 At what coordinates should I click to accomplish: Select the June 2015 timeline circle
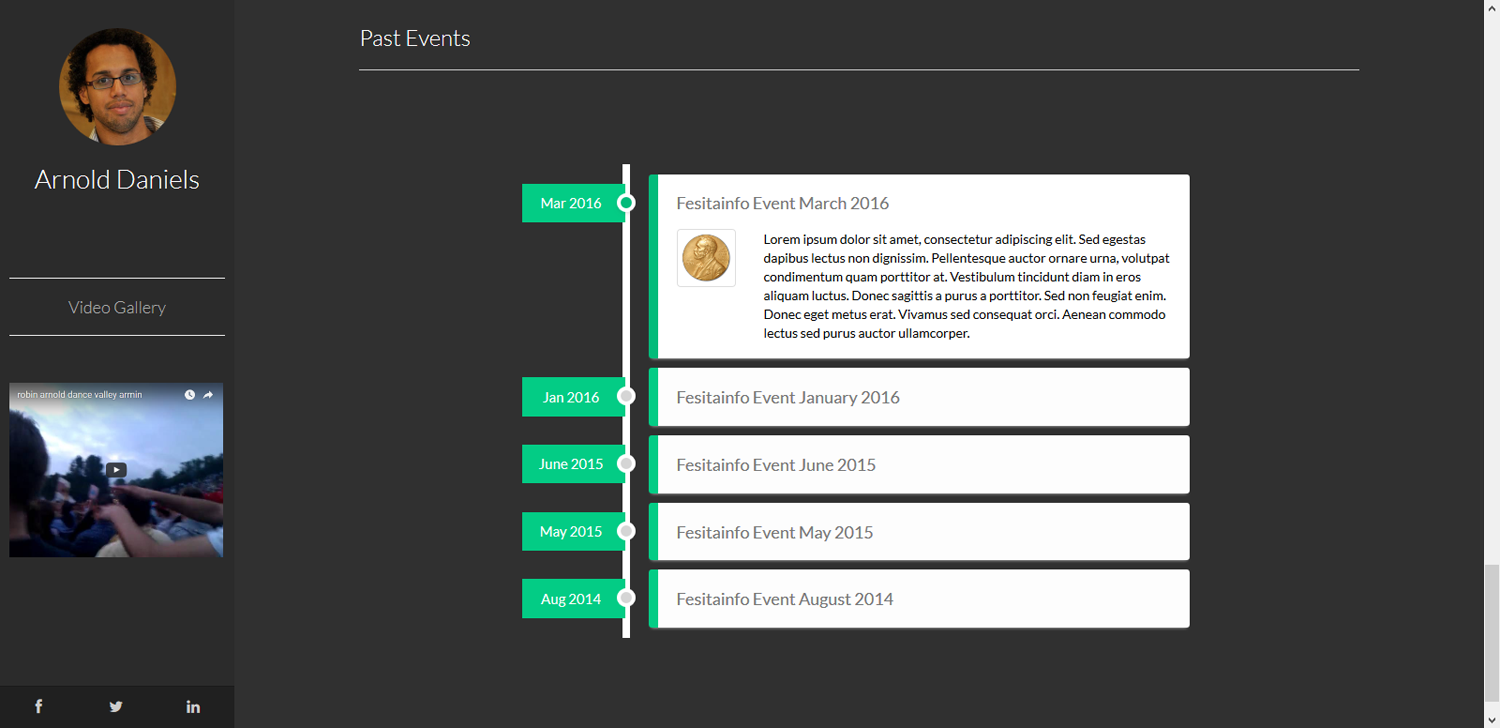(626, 464)
